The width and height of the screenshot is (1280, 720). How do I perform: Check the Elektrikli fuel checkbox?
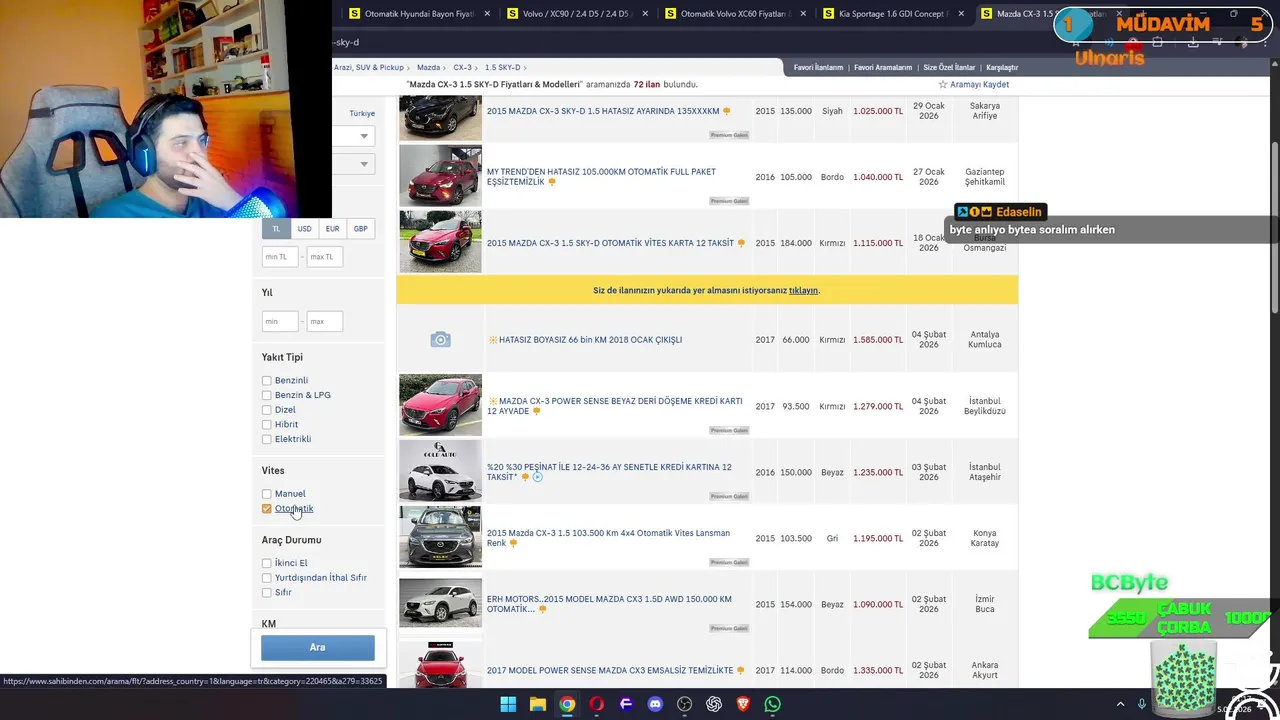pyautogui.click(x=267, y=439)
